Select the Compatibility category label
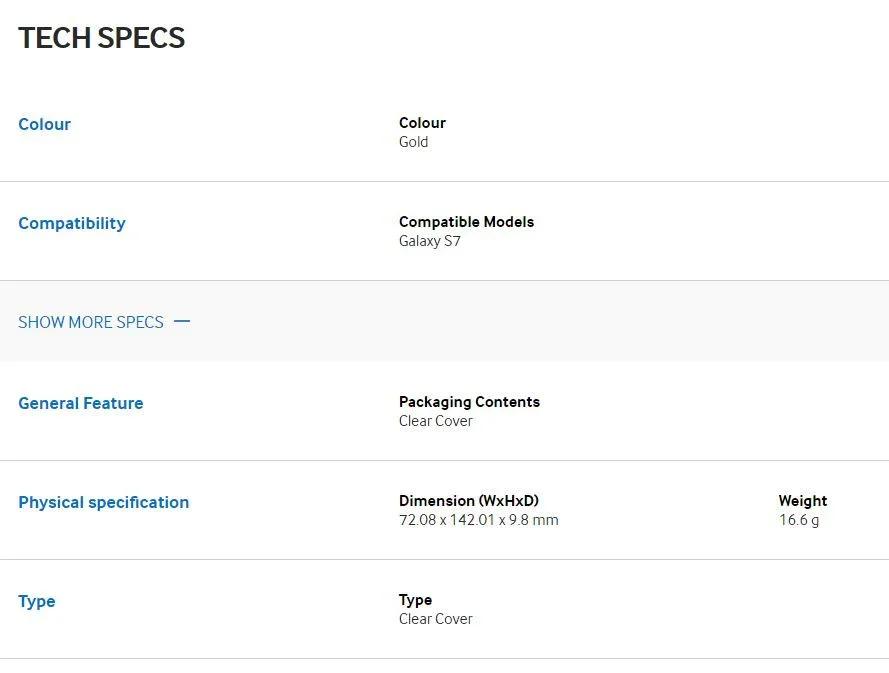 click(72, 223)
